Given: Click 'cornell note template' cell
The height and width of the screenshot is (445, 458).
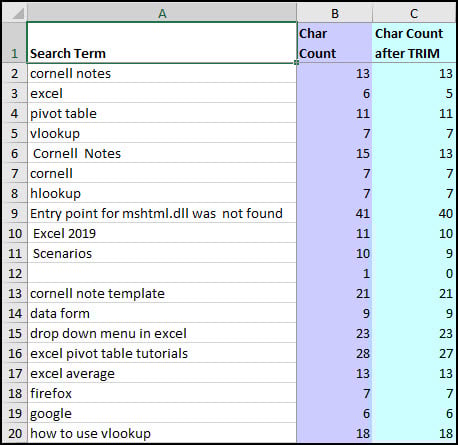Looking at the screenshot, I should pos(162,293).
